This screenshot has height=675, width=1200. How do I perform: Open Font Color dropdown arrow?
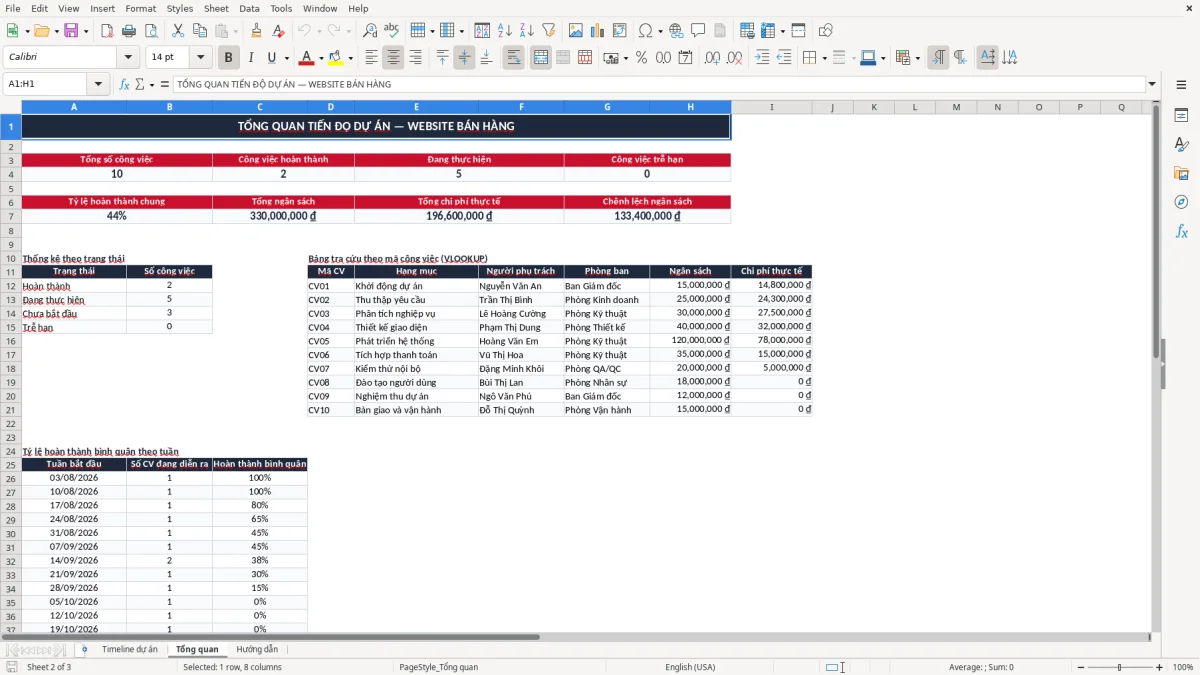[321, 58]
